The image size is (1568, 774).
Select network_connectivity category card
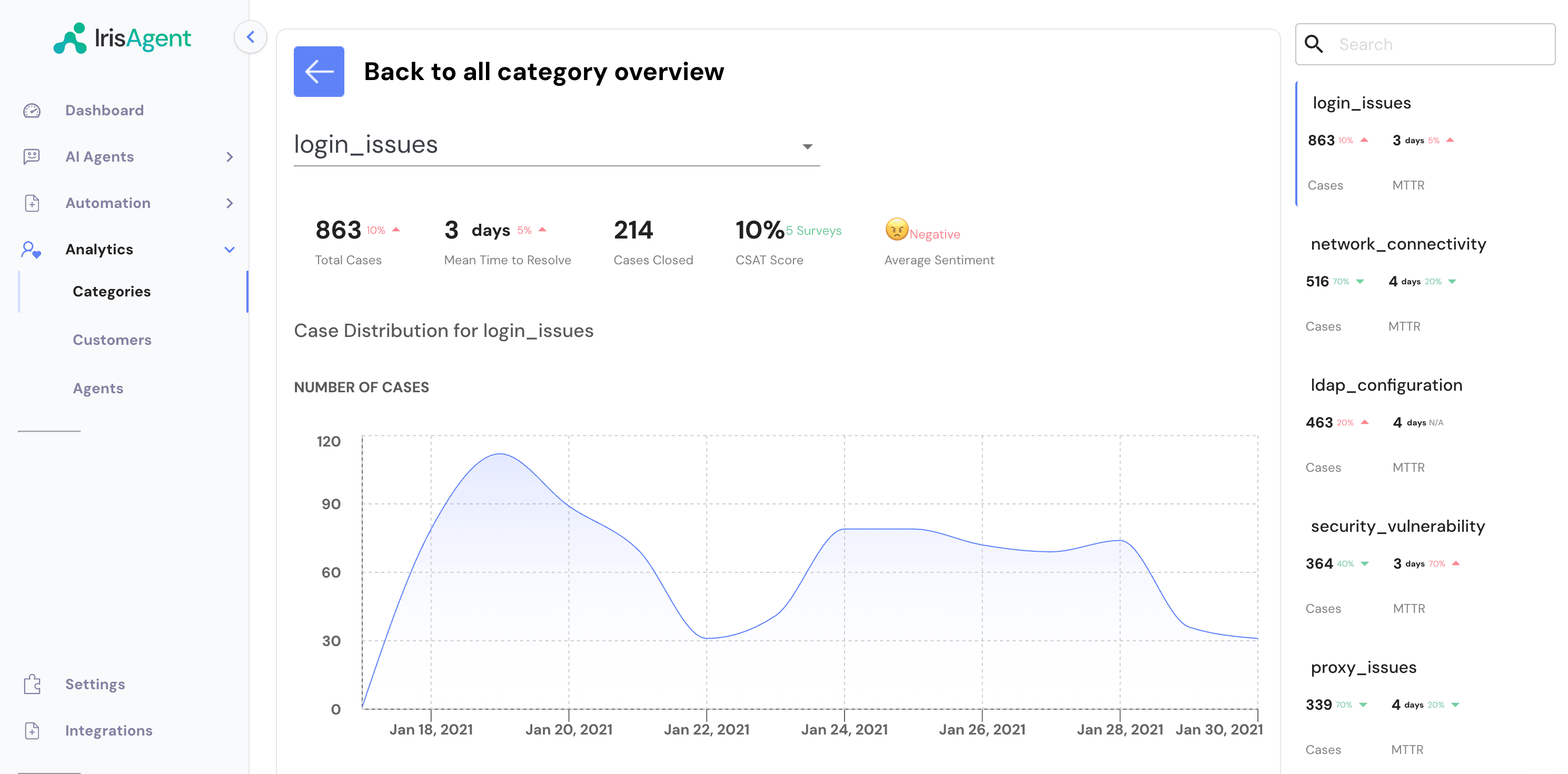pyautogui.click(x=1397, y=245)
